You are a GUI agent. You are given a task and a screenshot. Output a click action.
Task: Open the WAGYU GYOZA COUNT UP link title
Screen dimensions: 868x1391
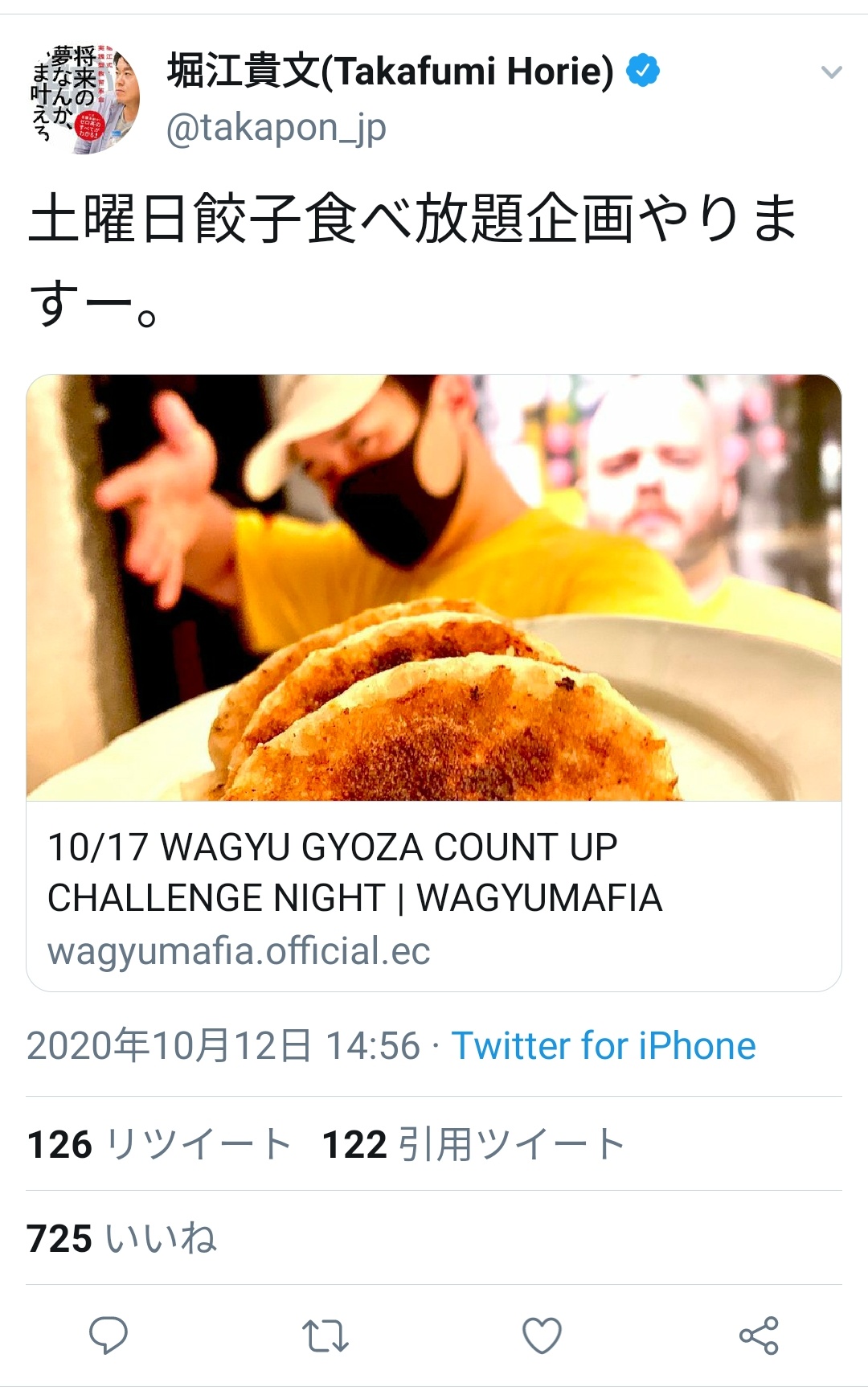click(354, 872)
